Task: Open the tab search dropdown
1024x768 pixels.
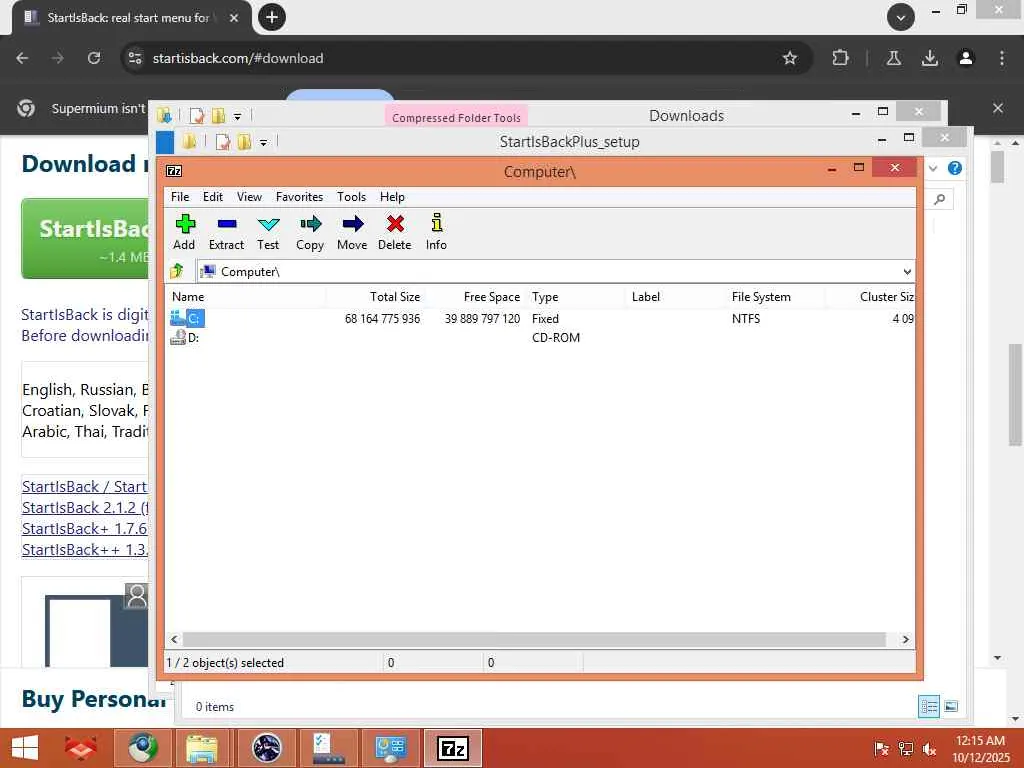Action: (901, 17)
